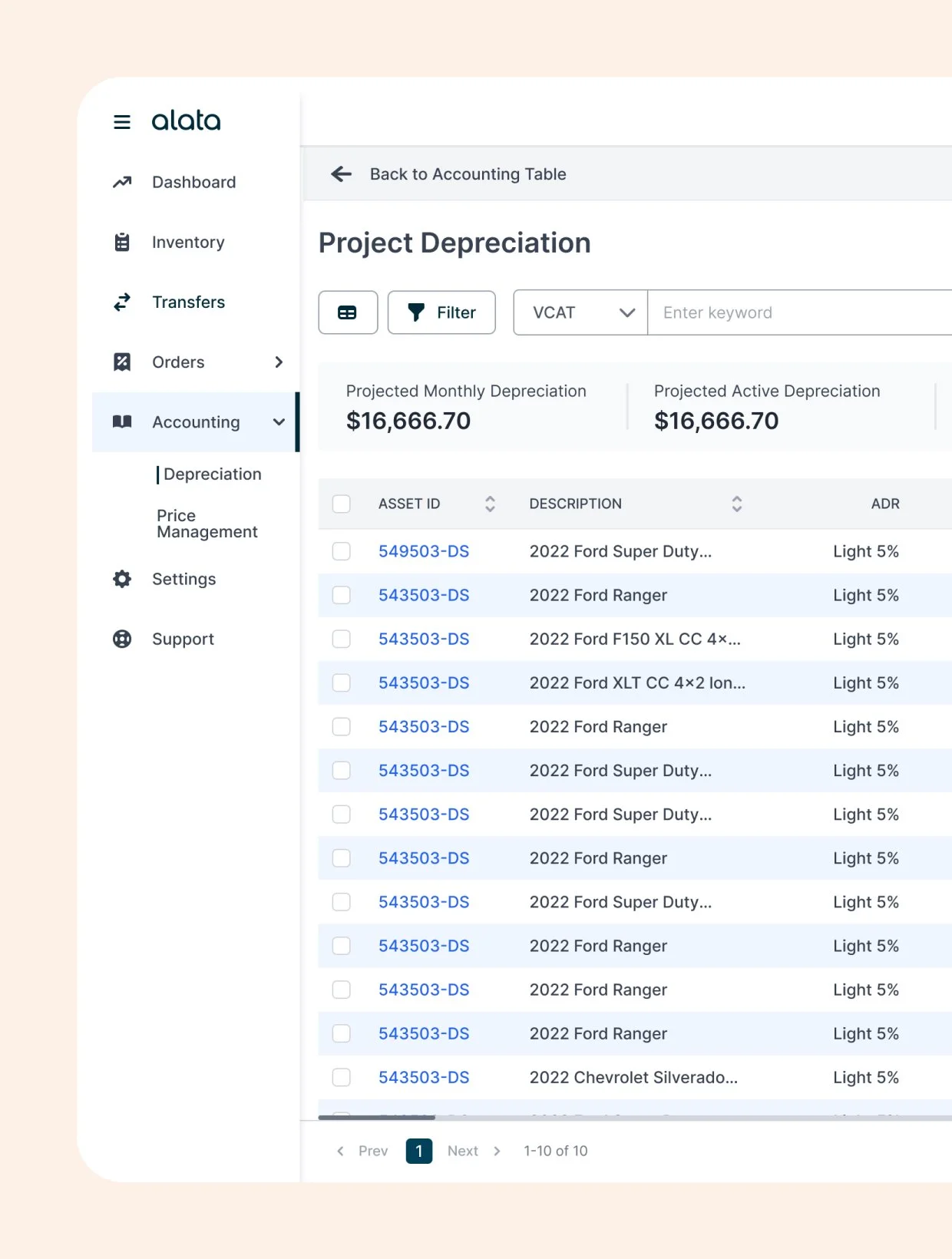Screen dimensions: 952x1259
Task: Click the table view layout button
Action: click(x=348, y=312)
